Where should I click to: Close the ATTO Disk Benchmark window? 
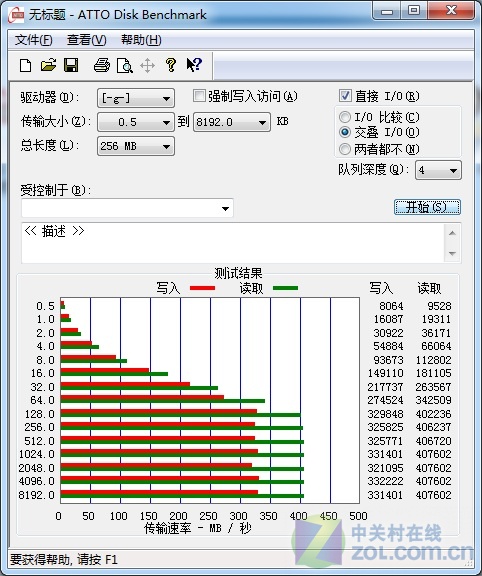click(x=451, y=11)
